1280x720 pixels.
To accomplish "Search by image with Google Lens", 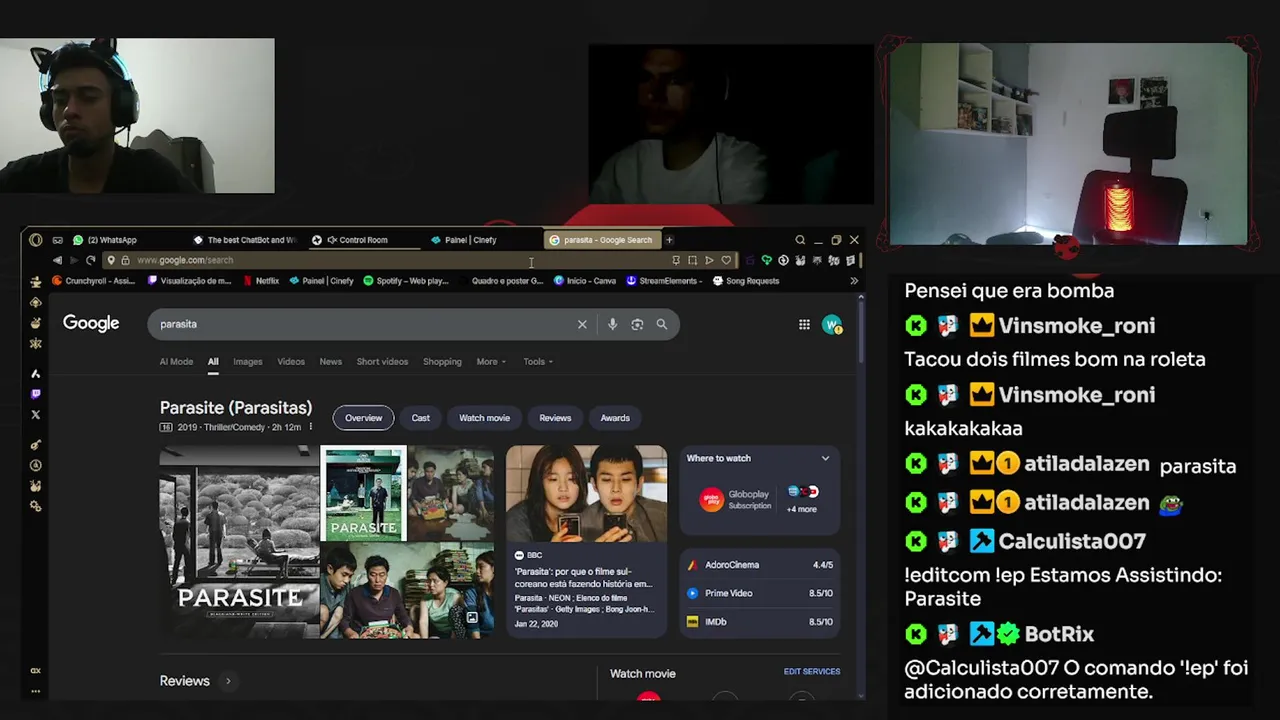I will point(637,324).
